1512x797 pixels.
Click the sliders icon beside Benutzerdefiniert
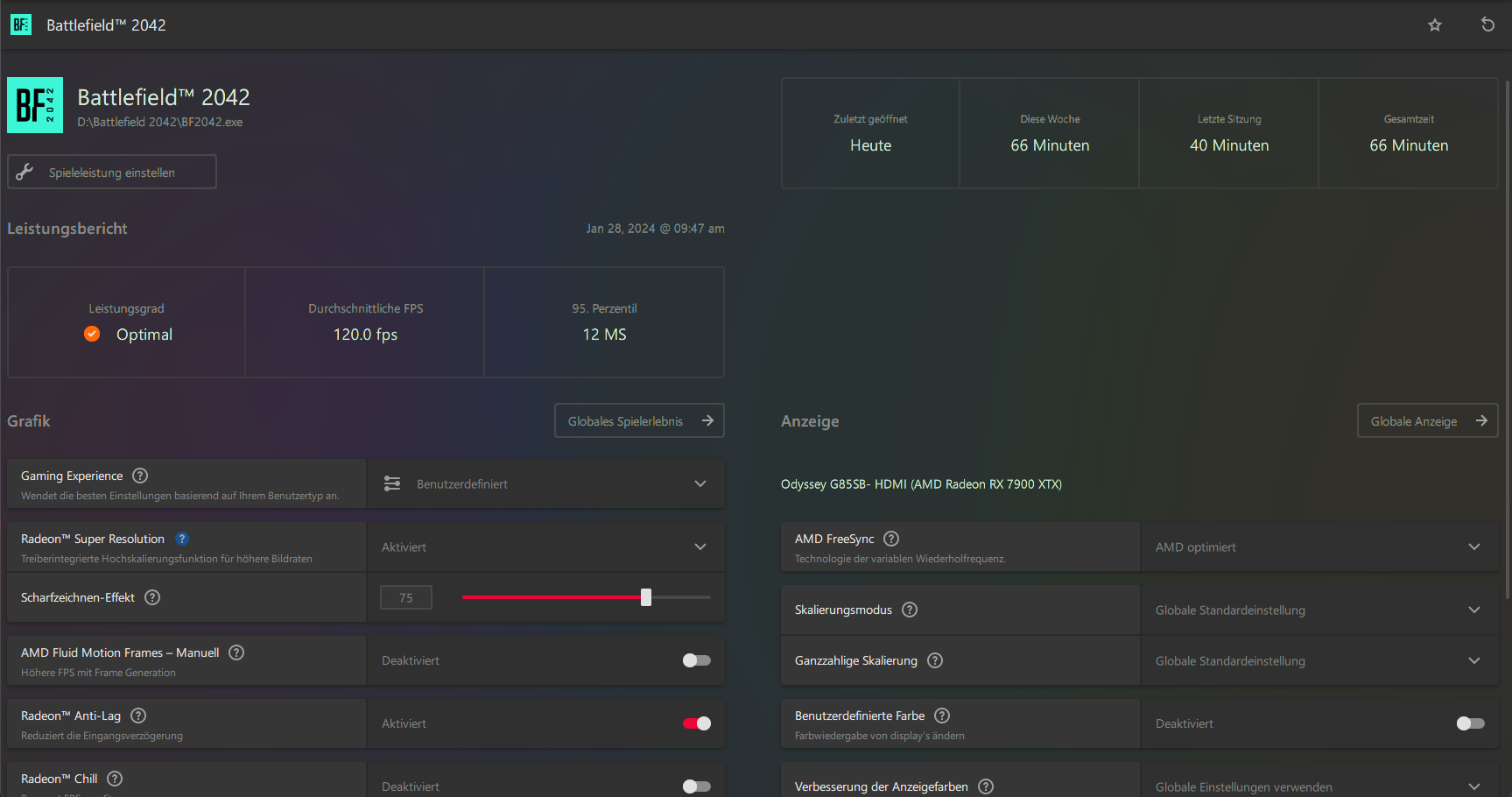[x=392, y=483]
